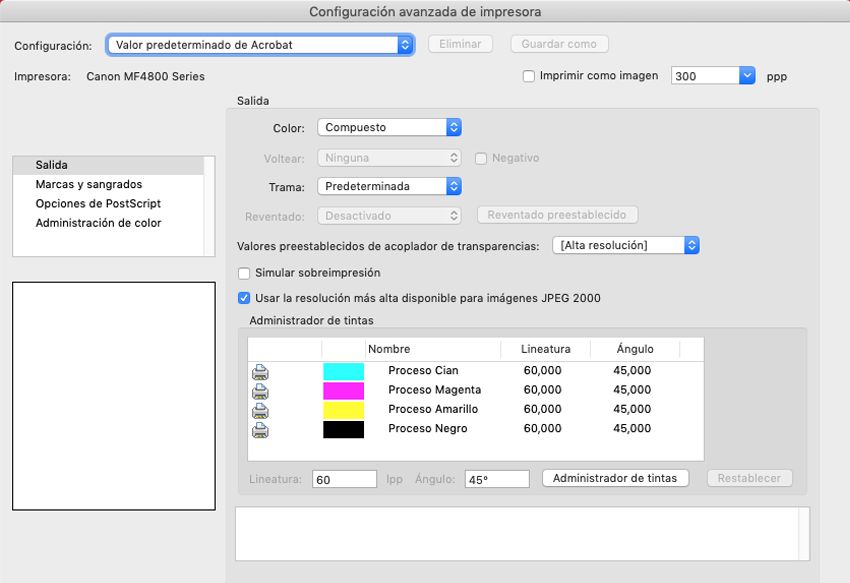Click the printer icon beside Proceso Cian
Screen dimensions: 850x583
261,370
